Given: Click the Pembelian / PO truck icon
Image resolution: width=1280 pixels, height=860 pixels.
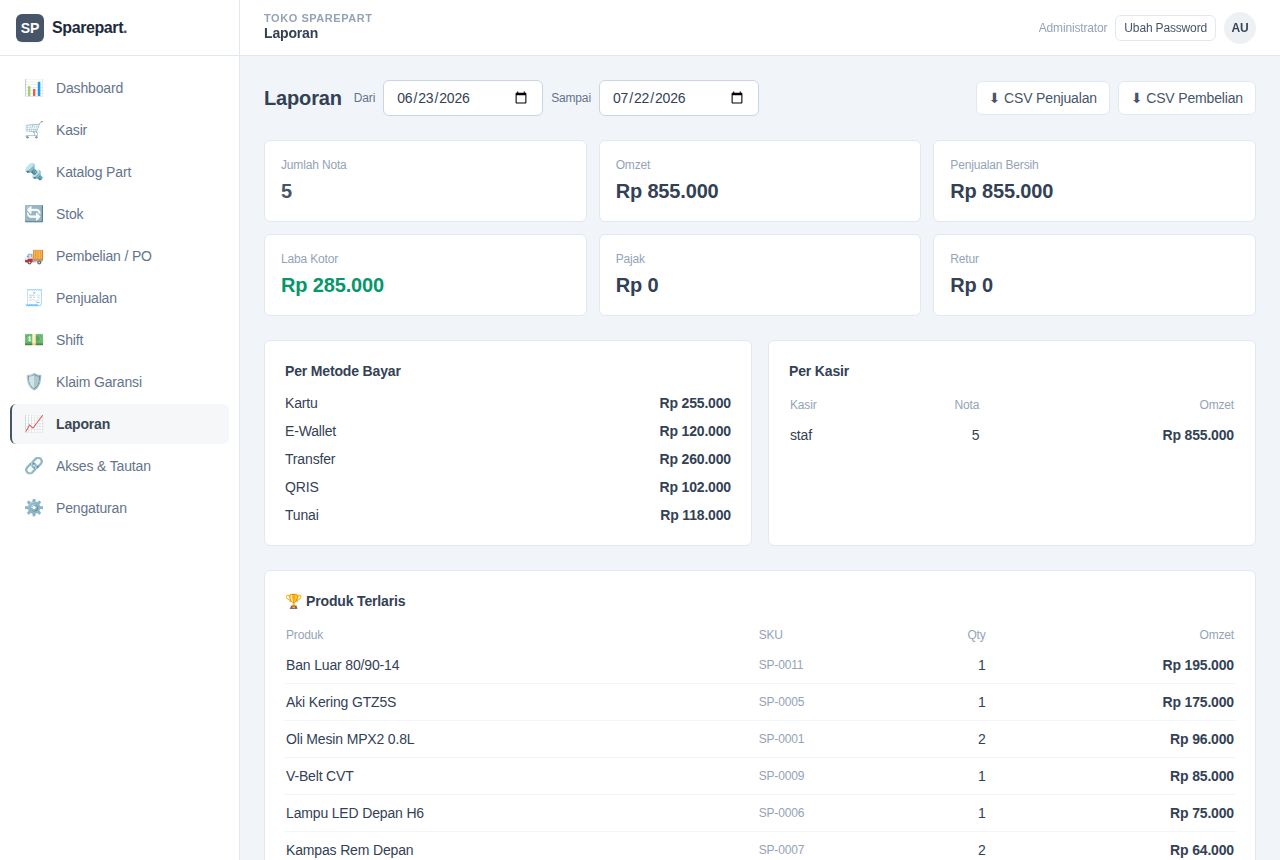Looking at the screenshot, I should click(34, 256).
